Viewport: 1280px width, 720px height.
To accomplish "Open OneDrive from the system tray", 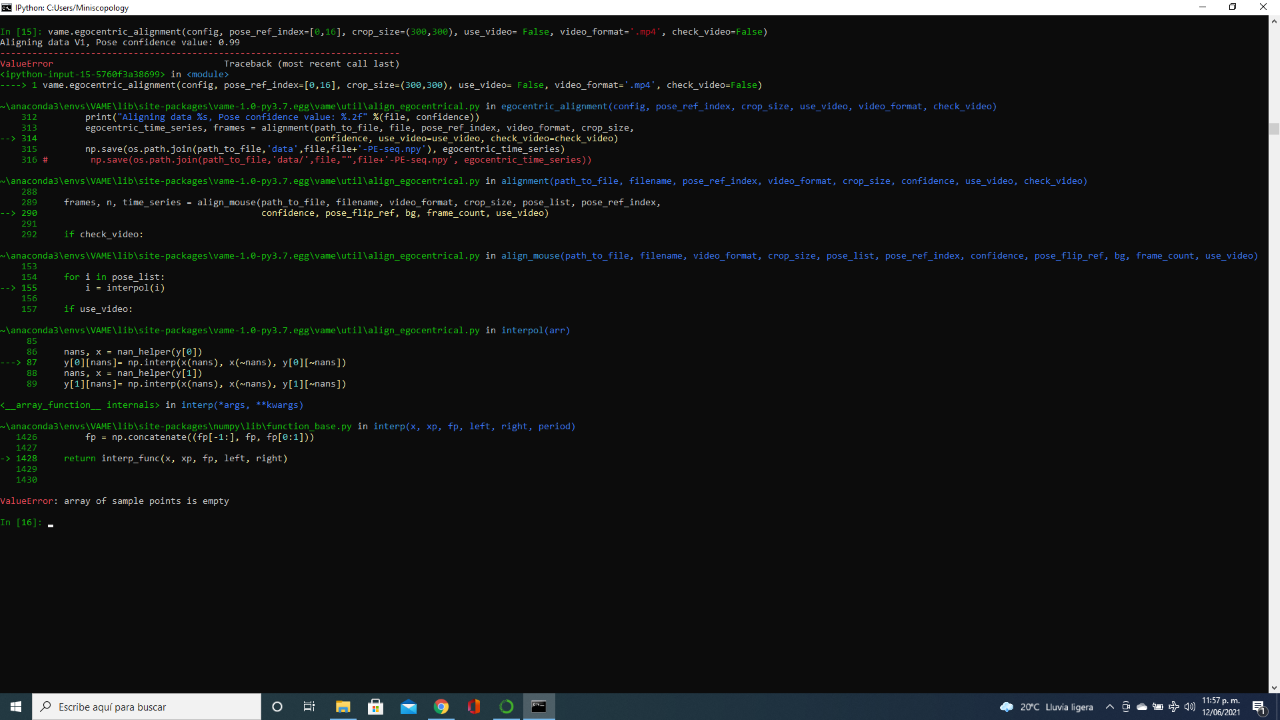I will click(1141, 706).
